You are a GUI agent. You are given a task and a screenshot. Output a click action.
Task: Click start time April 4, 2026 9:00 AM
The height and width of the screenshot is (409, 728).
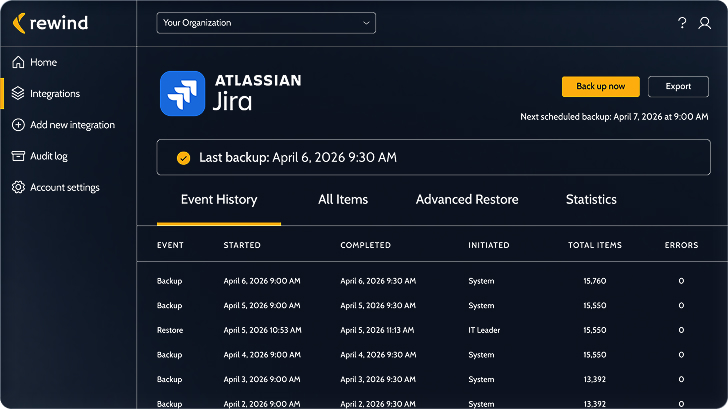click(x=262, y=355)
